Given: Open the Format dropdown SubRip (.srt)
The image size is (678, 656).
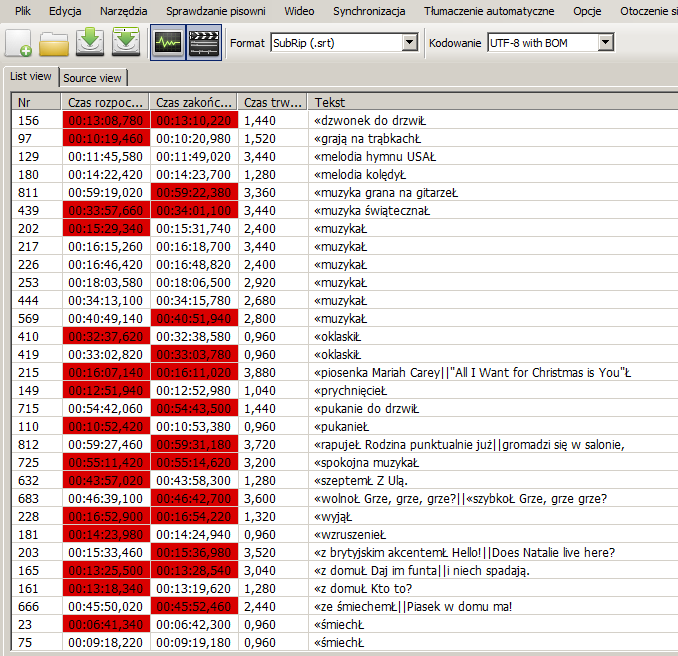Looking at the screenshot, I should [x=344, y=43].
